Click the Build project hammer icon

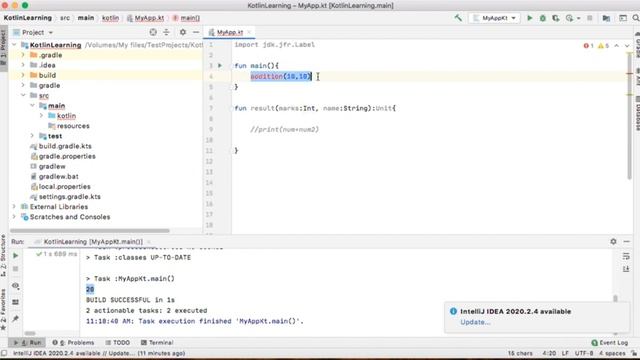pyautogui.click(x=458, y=18)
